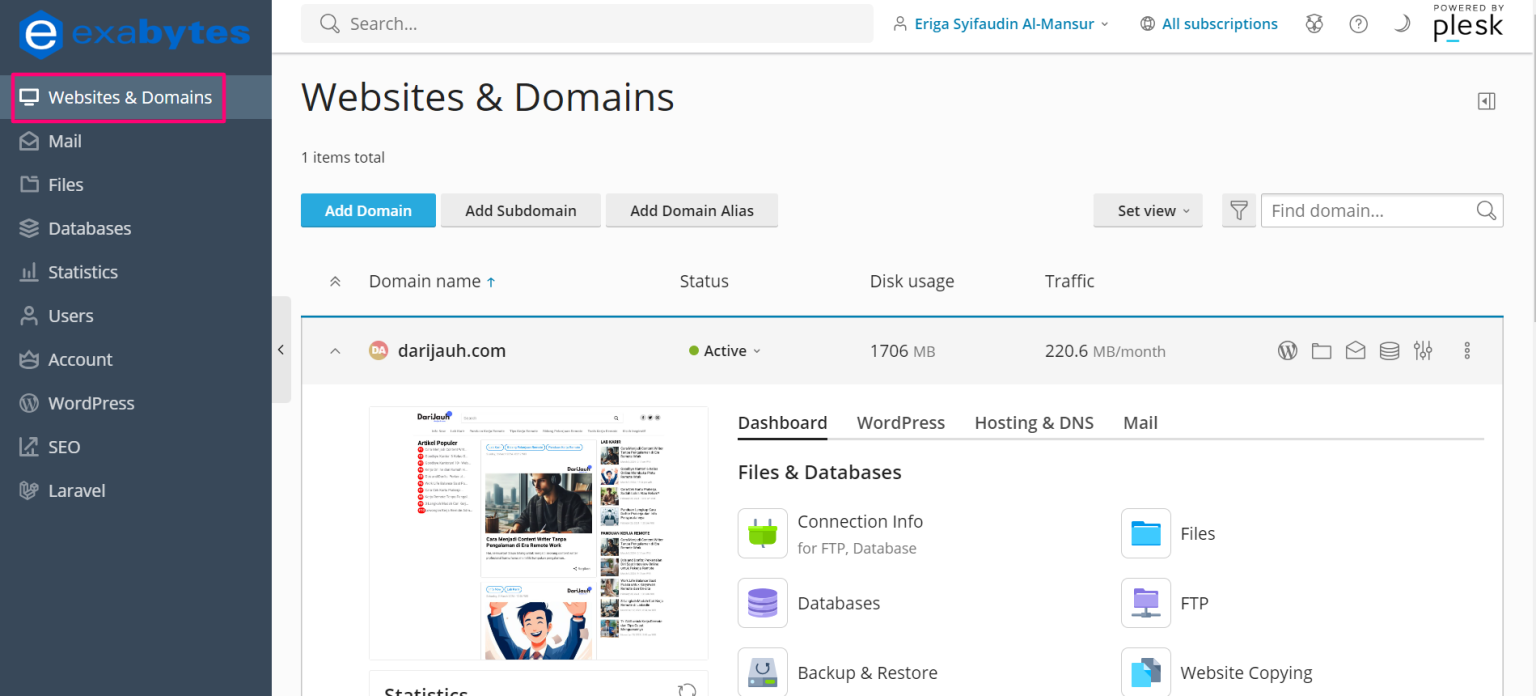Collapse the darijauh.com domain row chevron
Screen dimensions: 1536x696
click(x=335, y=351)
